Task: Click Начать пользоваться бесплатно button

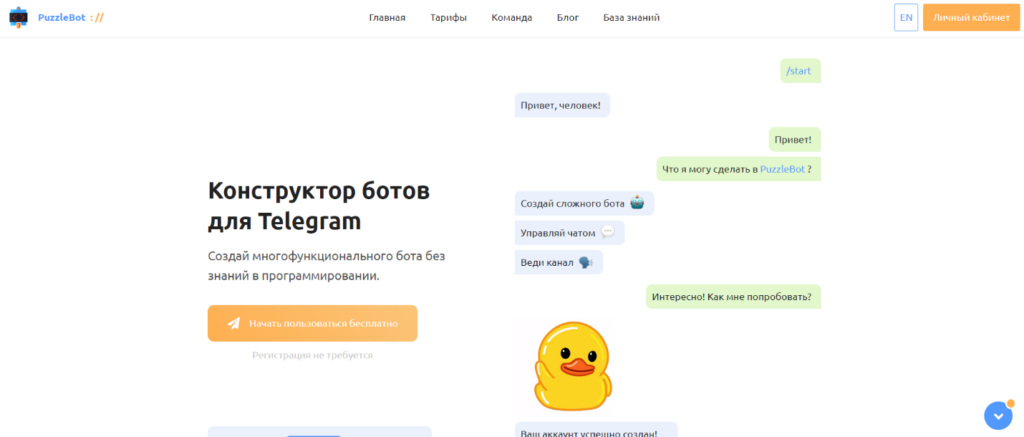Action: click(312, 323)
